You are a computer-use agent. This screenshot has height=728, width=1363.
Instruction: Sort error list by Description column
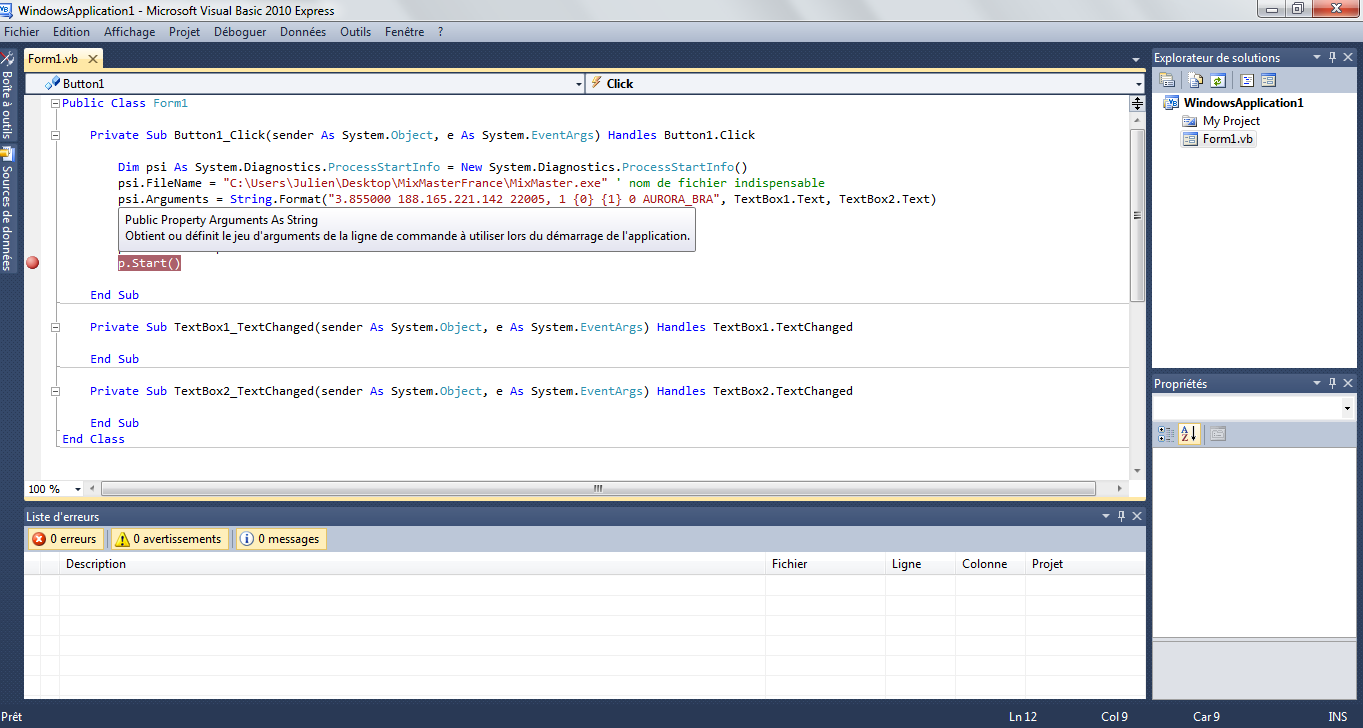point(412,564)
